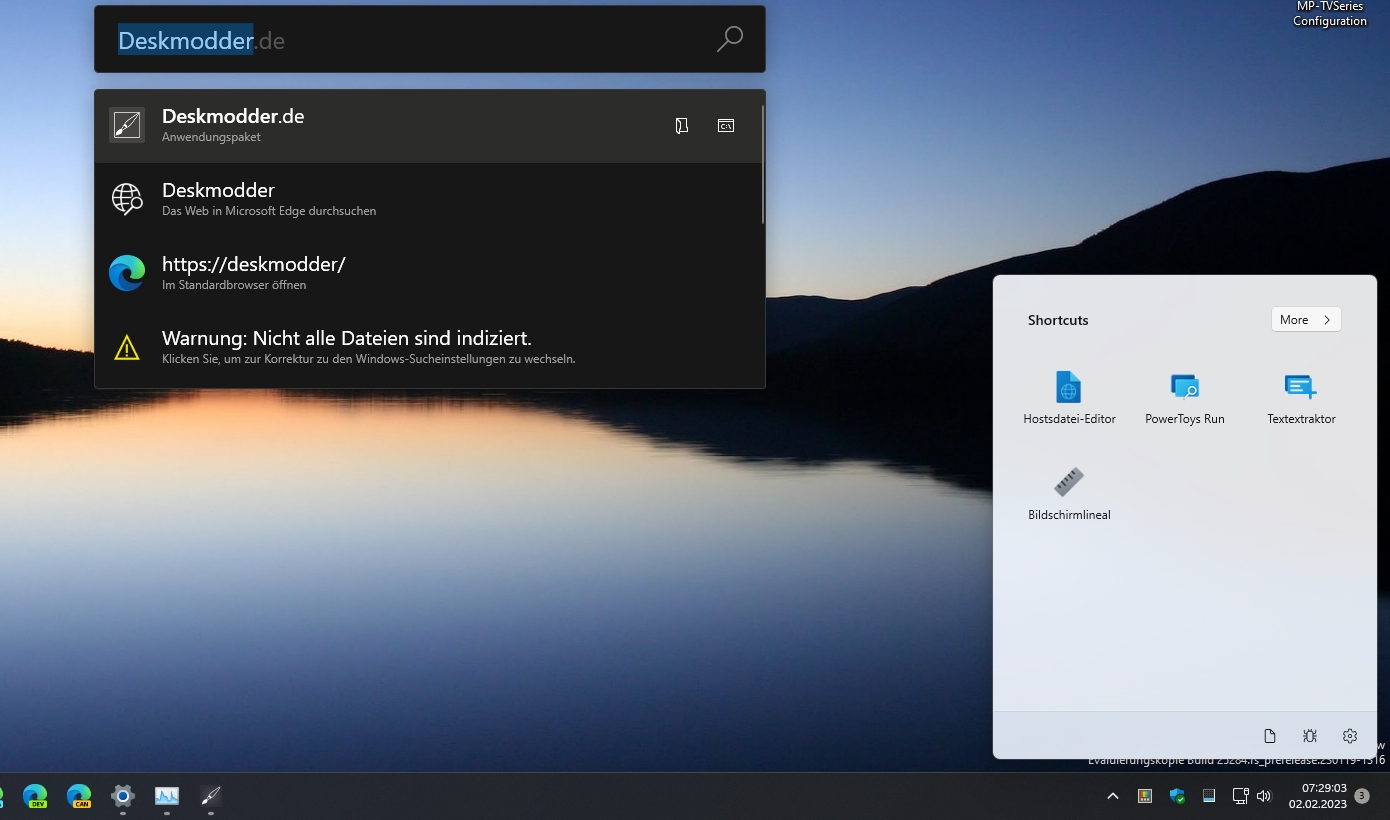The image size is (1390, 820).
Task: Open network status tray icon
Action: pyautogui.click(x=1240, y=796)
